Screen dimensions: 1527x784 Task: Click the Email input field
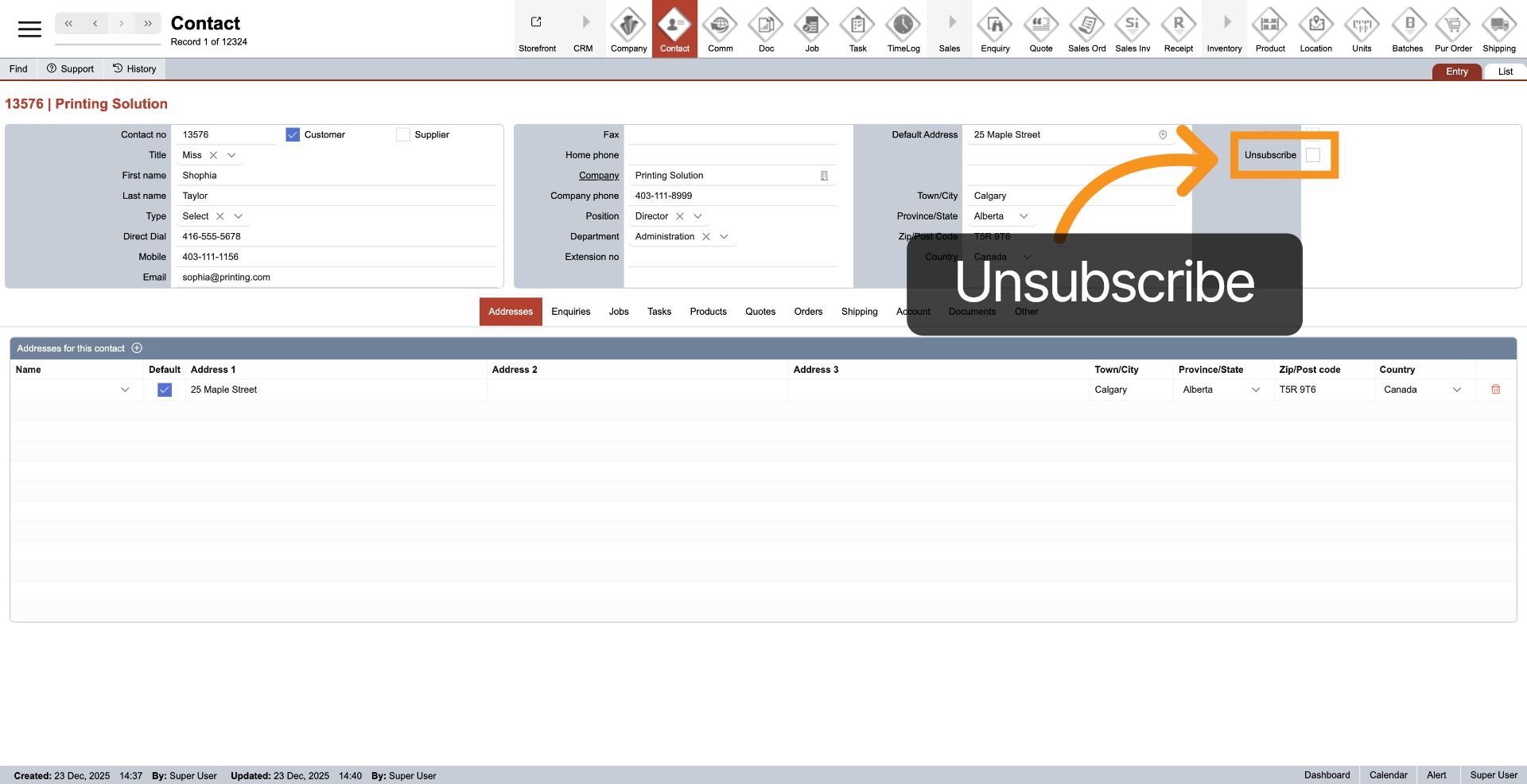[x=334, y=278]
